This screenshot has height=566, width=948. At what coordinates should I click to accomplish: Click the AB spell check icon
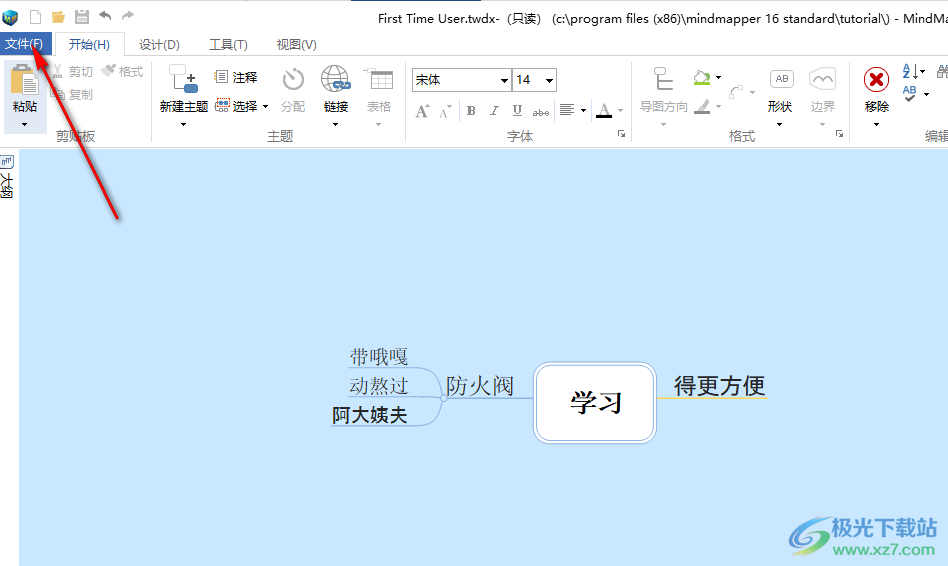point(910,93)
